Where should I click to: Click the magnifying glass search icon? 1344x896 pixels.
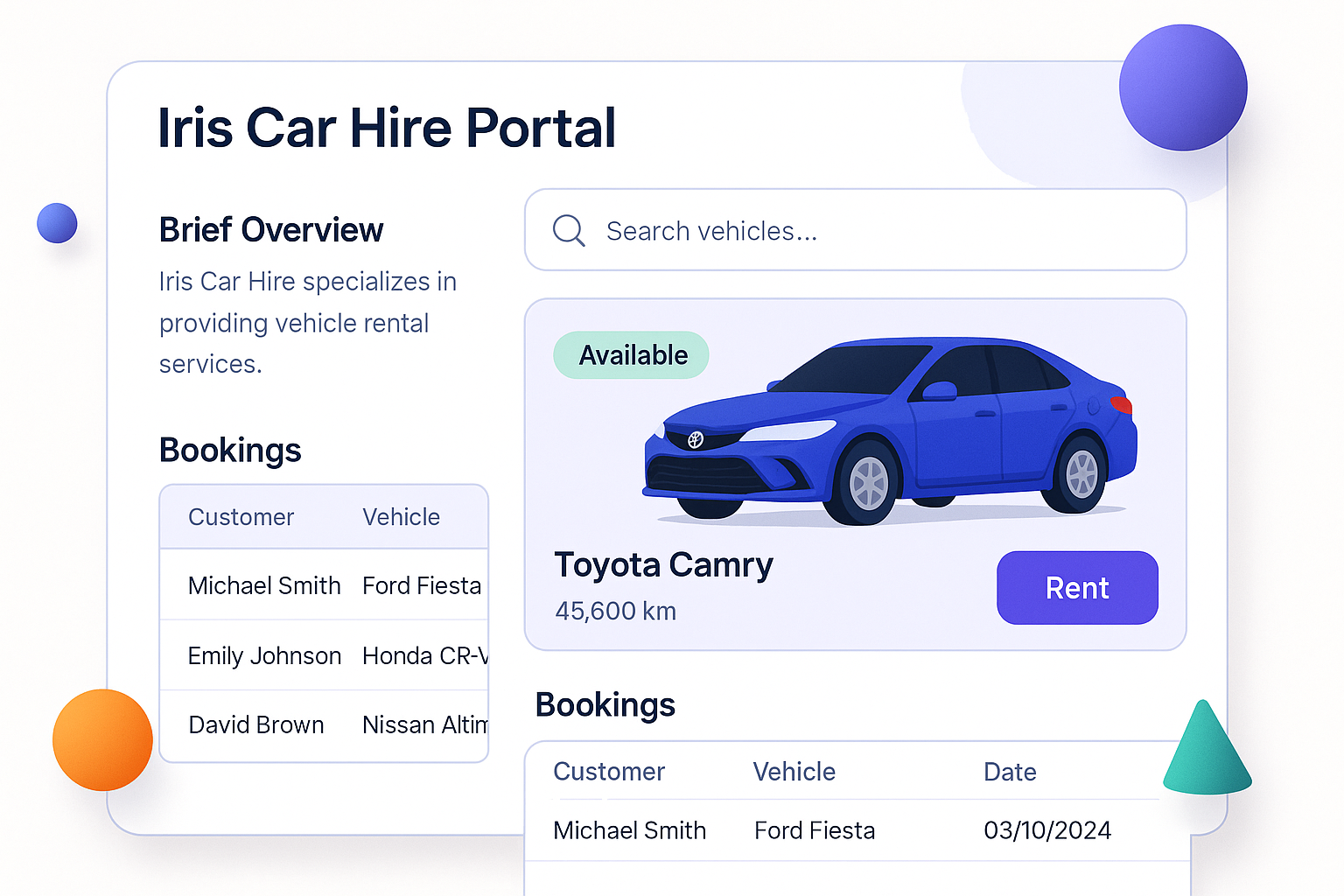[x=569, y=230]
